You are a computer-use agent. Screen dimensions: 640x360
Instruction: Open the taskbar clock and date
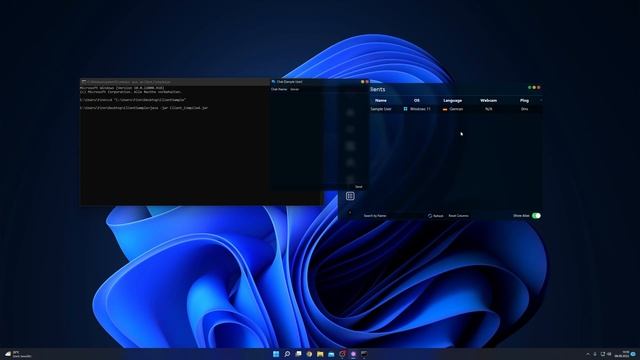coord(621,354)
